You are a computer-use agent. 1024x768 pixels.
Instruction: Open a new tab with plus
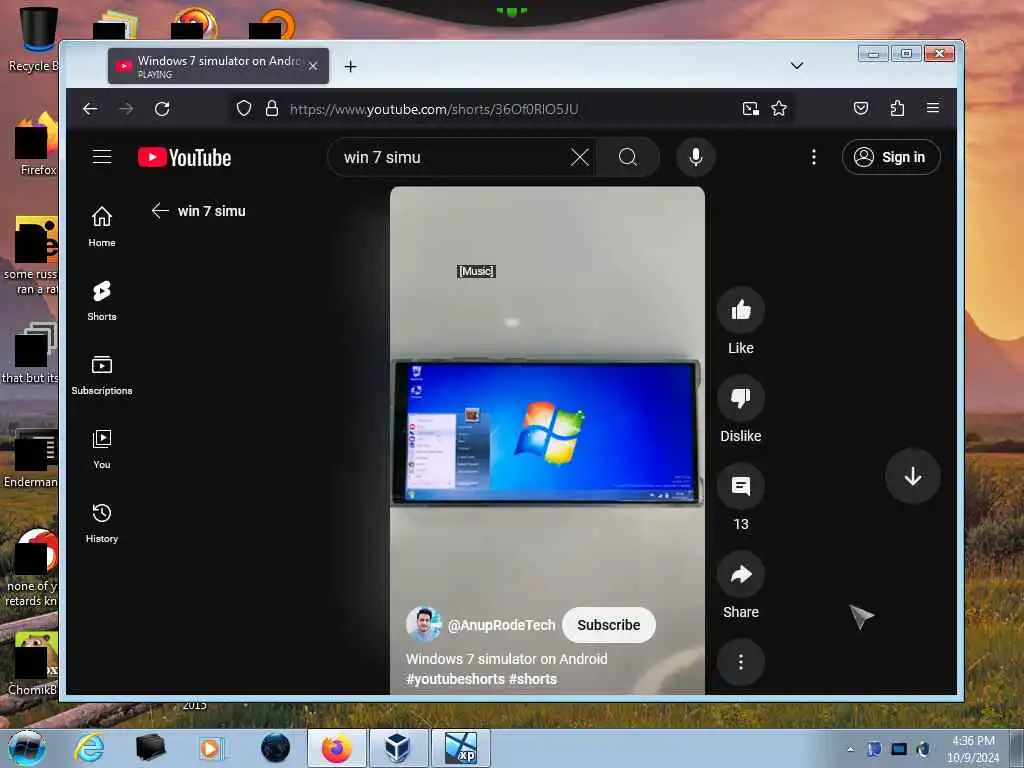[351, 66]
